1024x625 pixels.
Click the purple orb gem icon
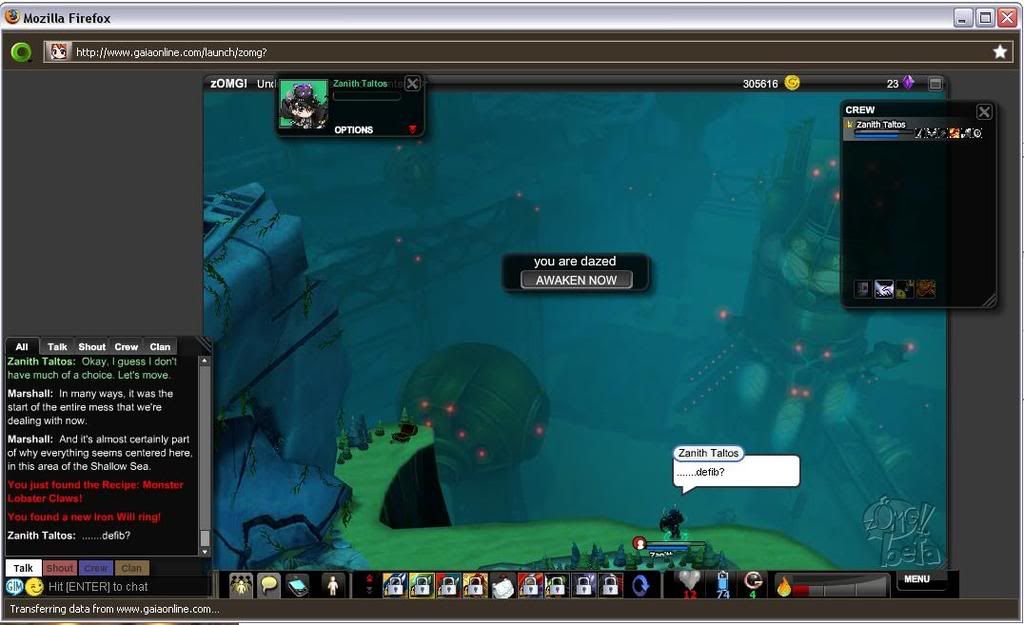(908, 82)
